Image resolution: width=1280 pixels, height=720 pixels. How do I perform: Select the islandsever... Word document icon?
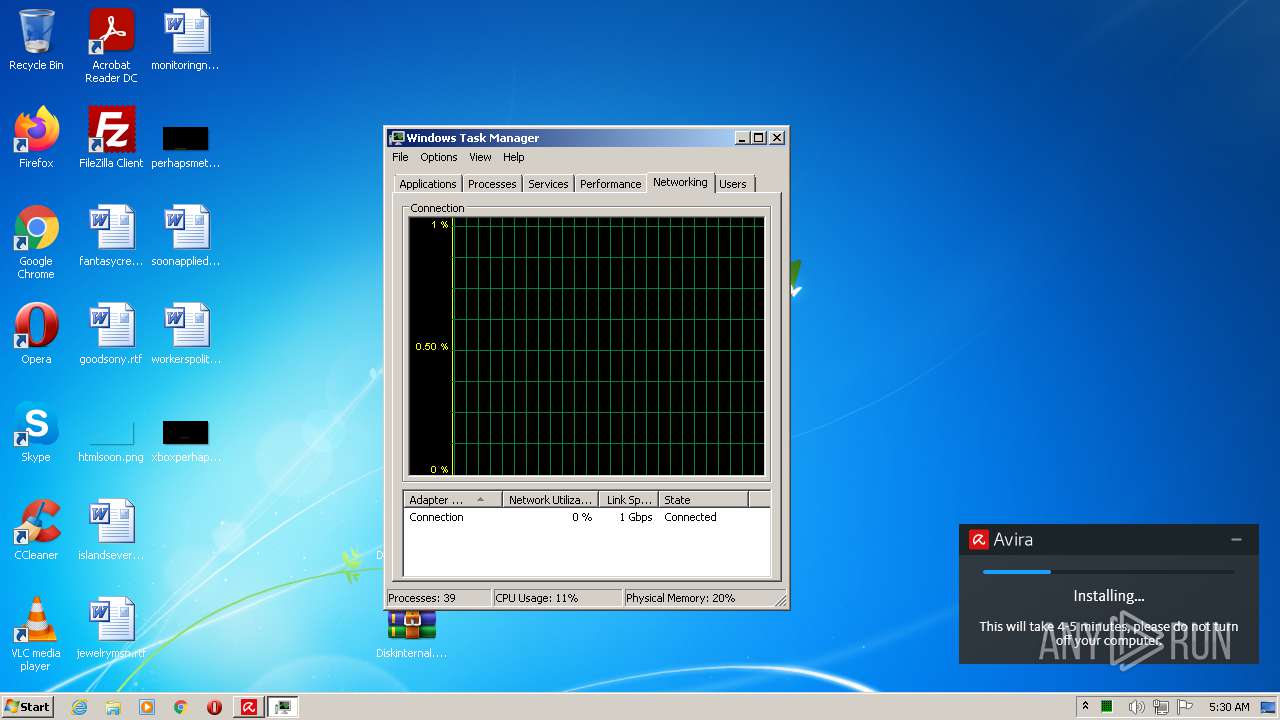111,530
